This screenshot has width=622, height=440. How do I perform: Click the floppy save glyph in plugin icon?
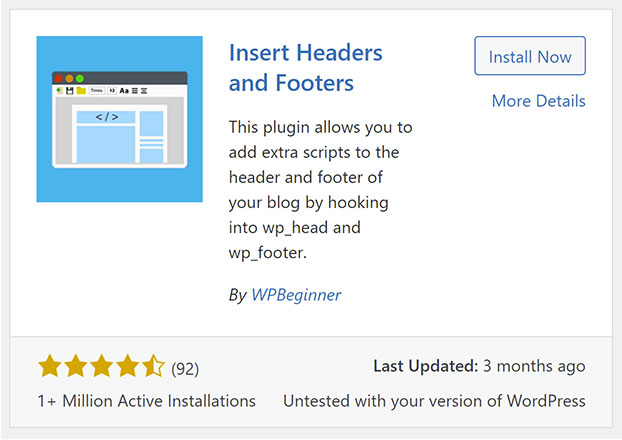(x=69, y=90)
